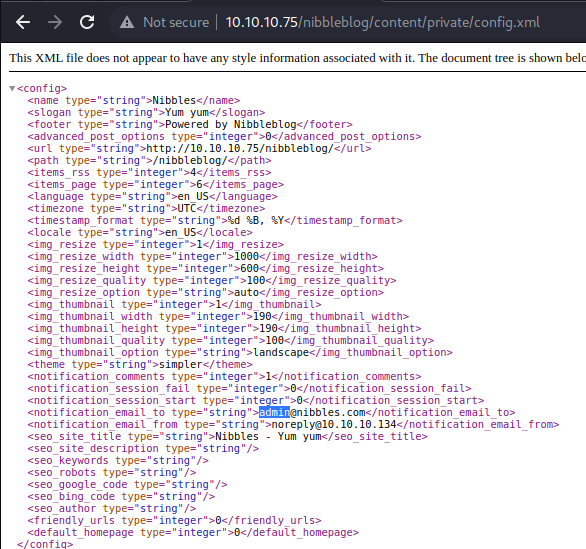Click the slogan value Yum yum
The image size is (586, 549).
click(187, 112)
